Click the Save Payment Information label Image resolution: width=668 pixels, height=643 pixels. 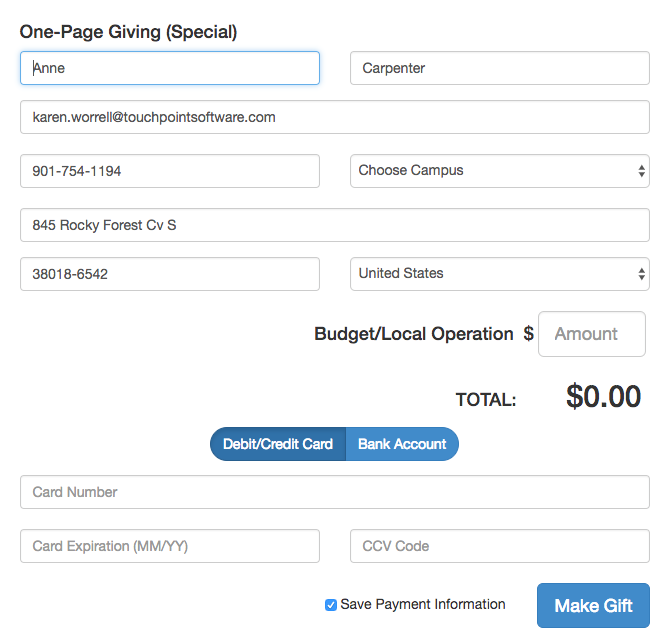(x=423, y=604)
